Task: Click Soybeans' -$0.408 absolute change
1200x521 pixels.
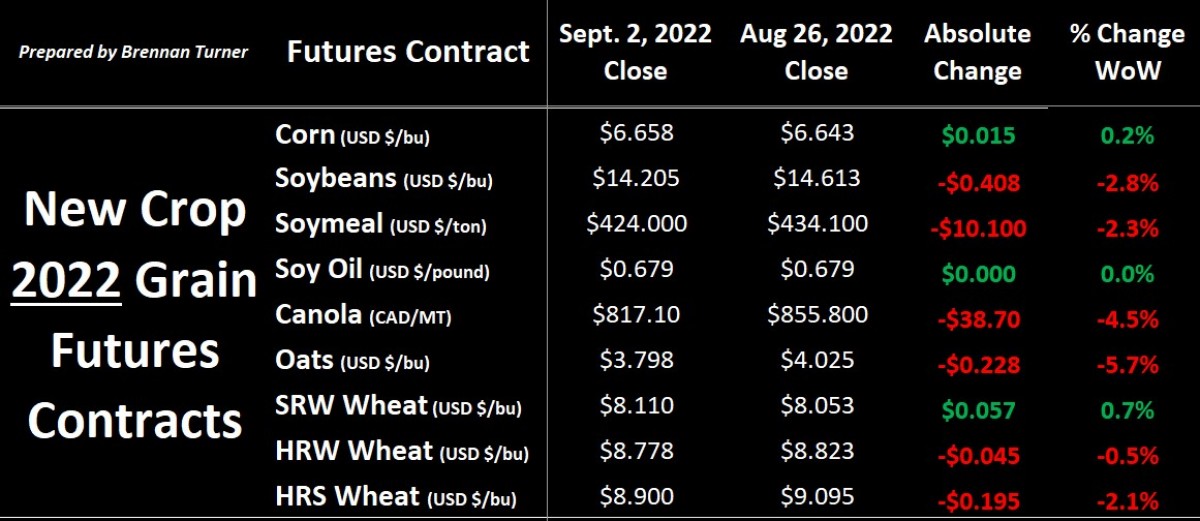Action: [976, 183]
